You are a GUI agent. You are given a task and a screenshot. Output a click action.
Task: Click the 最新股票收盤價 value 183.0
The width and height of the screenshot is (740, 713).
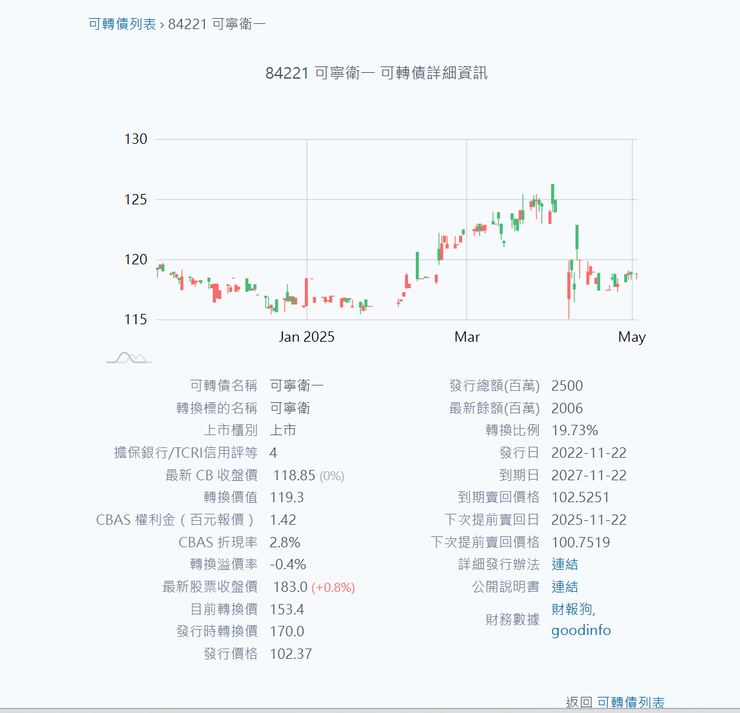(x=288, y=587)
